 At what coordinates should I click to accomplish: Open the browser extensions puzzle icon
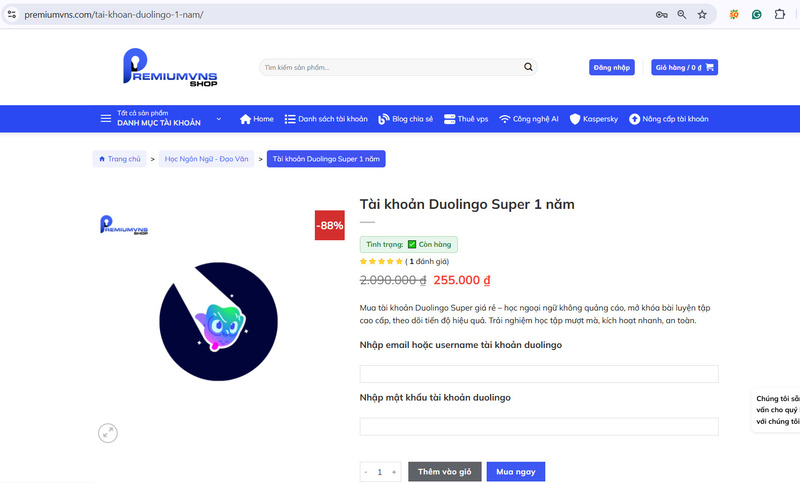[x=780, y=14]
